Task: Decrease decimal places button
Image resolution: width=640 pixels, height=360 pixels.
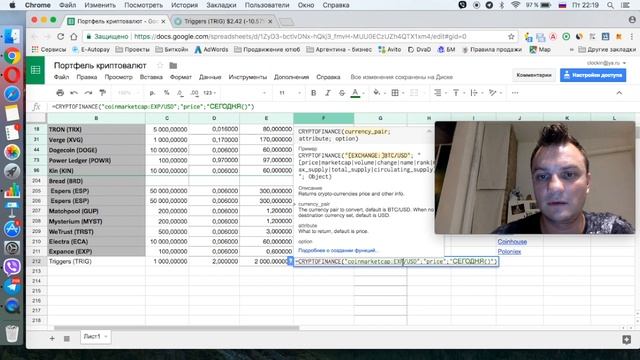Action: tap(180, 93)
